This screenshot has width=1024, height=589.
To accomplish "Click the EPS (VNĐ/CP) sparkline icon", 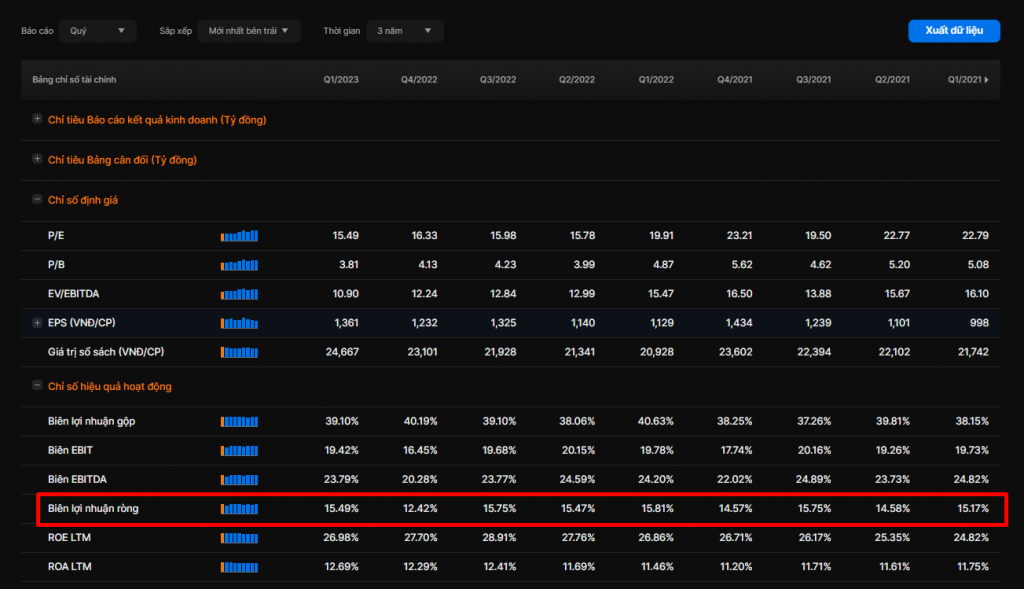I will pos(239,323).
